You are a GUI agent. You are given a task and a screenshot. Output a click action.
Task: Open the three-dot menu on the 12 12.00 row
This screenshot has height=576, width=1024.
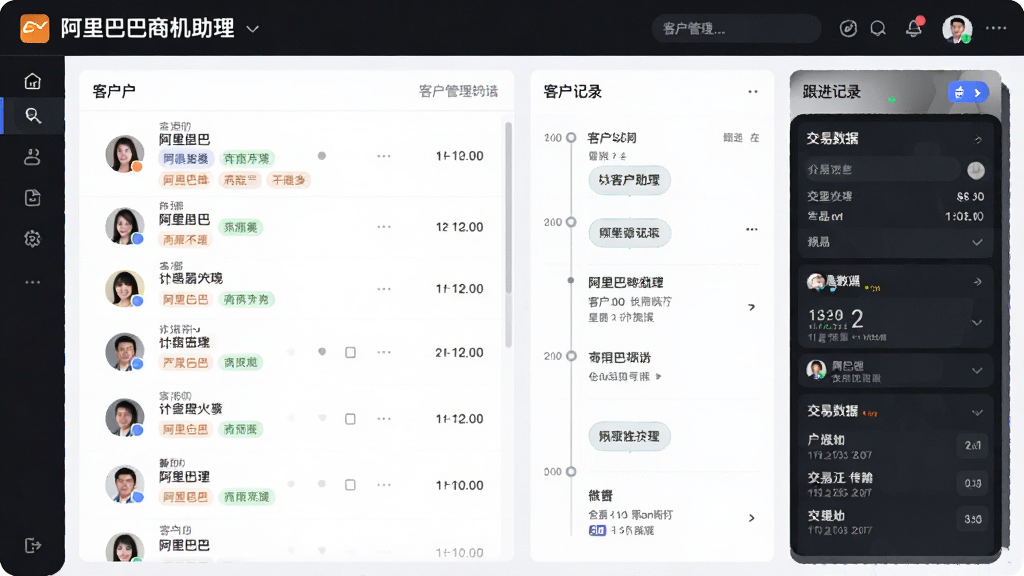tap(384, 227)
